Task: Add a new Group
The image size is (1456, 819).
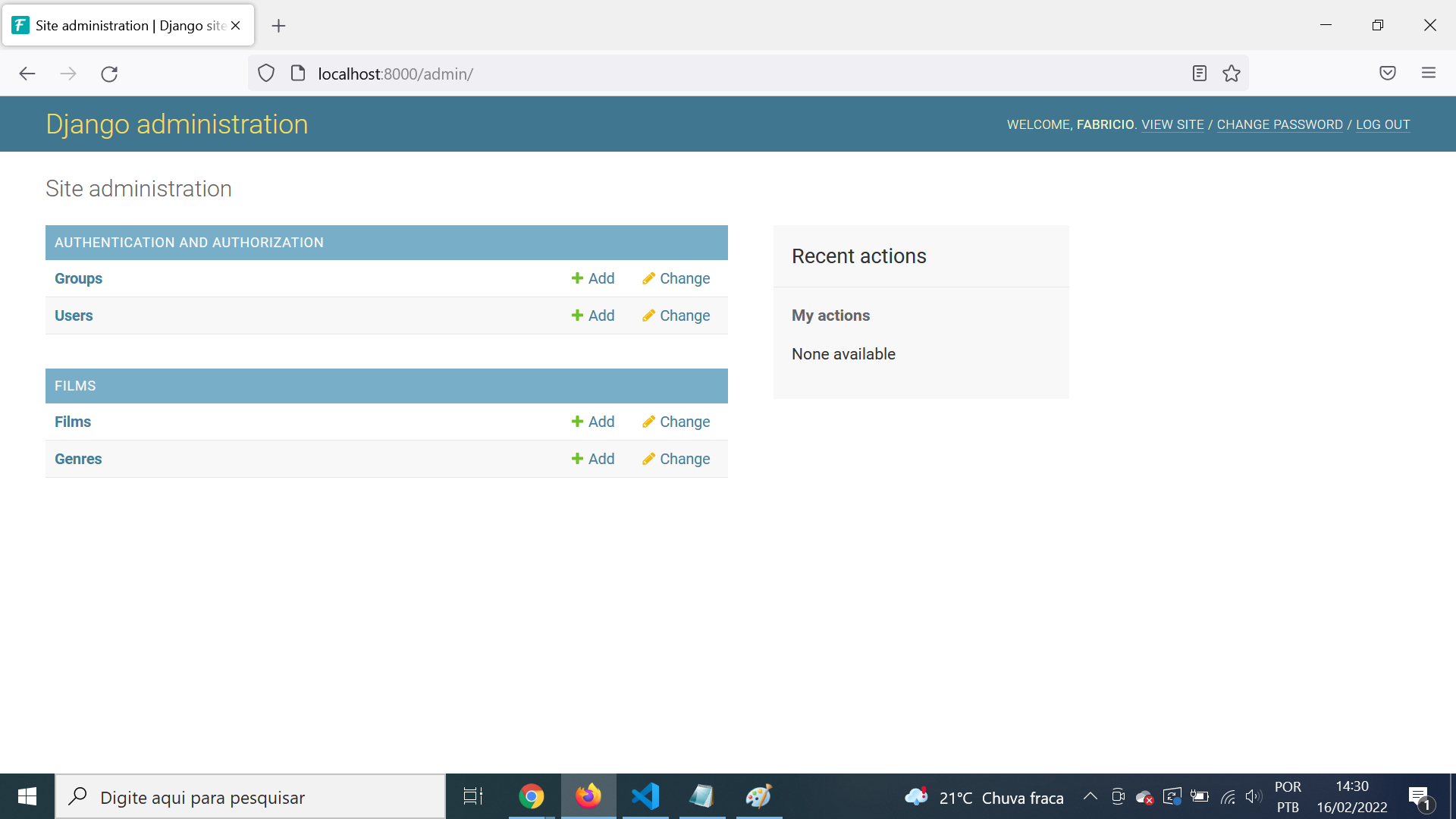Action: point(593,278)
